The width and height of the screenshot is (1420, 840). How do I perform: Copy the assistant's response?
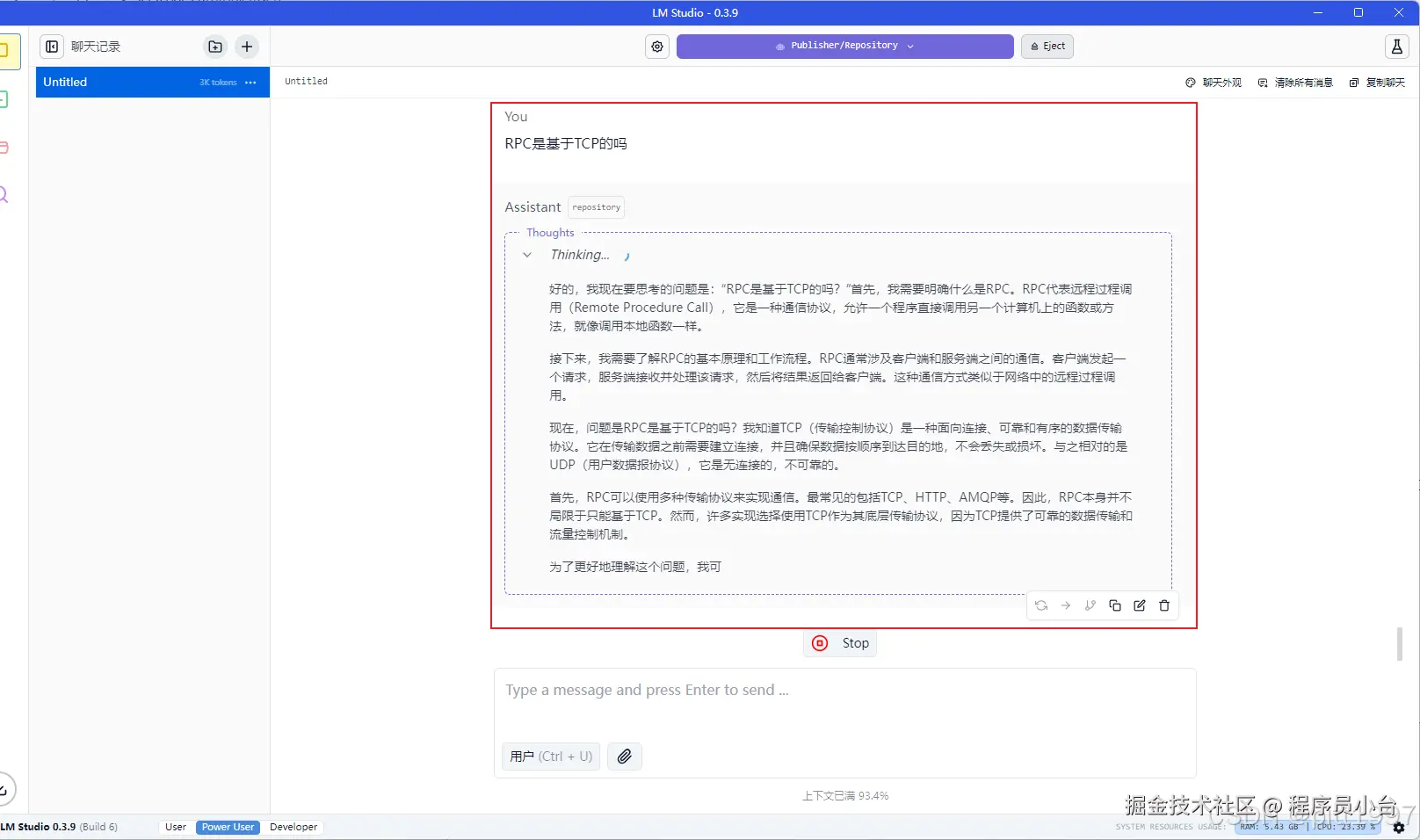coord(1114,605)
